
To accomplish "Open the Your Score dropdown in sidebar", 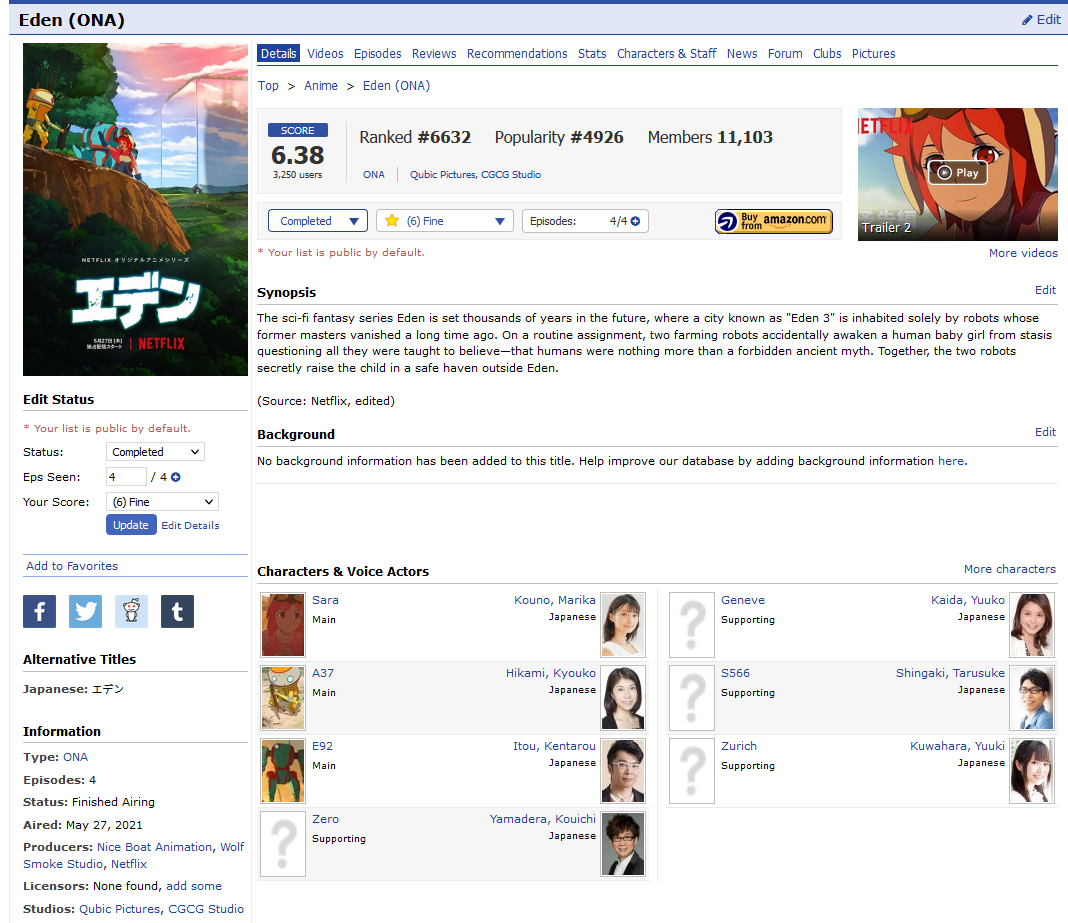I will click(162, 502).
